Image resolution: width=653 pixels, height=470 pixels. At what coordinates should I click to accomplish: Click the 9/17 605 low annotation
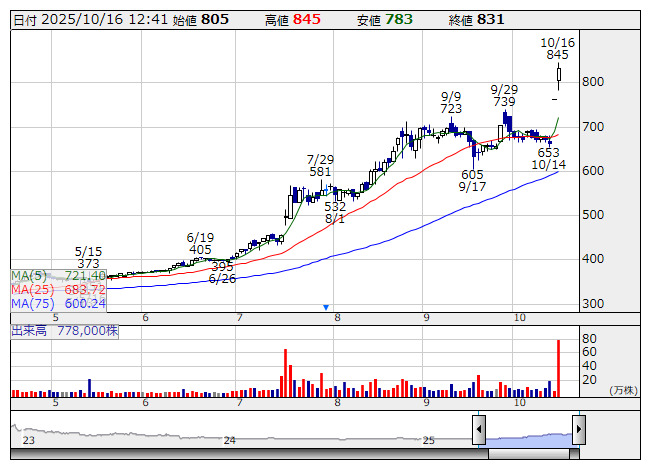pos(472,180)
